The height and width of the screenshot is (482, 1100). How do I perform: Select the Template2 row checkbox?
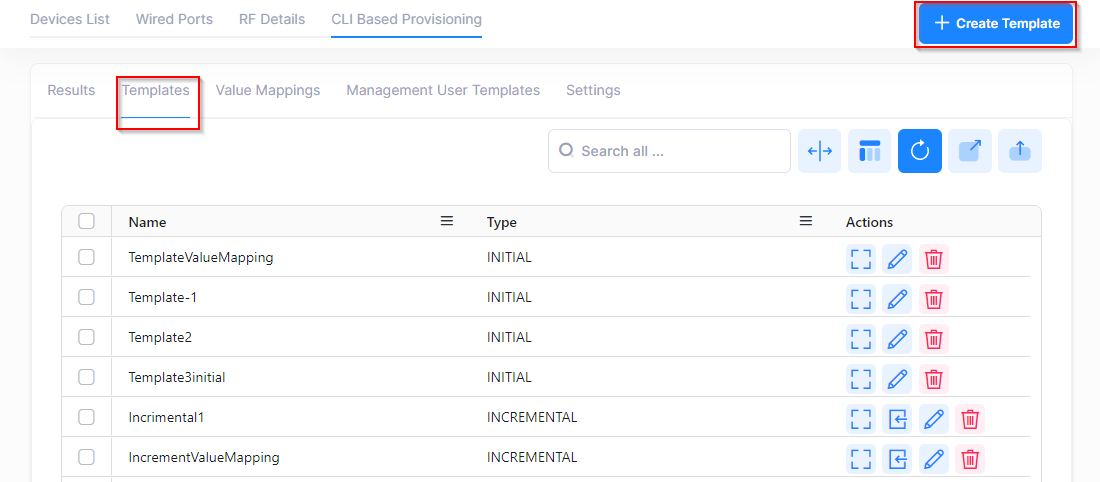86,337
